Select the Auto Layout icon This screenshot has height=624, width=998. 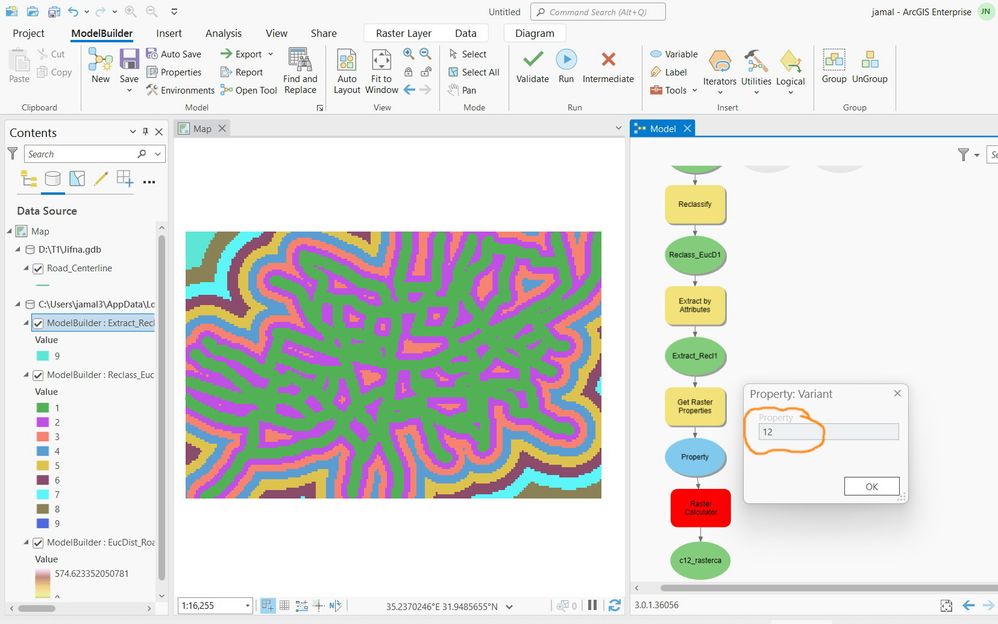click(347, 60)
